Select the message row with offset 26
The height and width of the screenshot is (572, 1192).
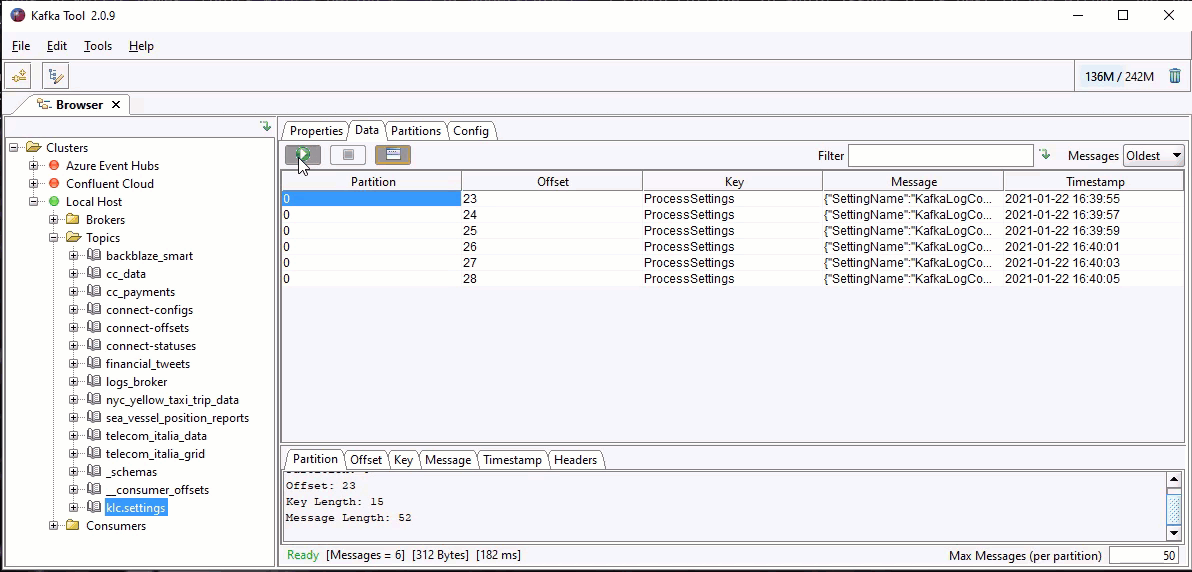(x=732, y=246)
